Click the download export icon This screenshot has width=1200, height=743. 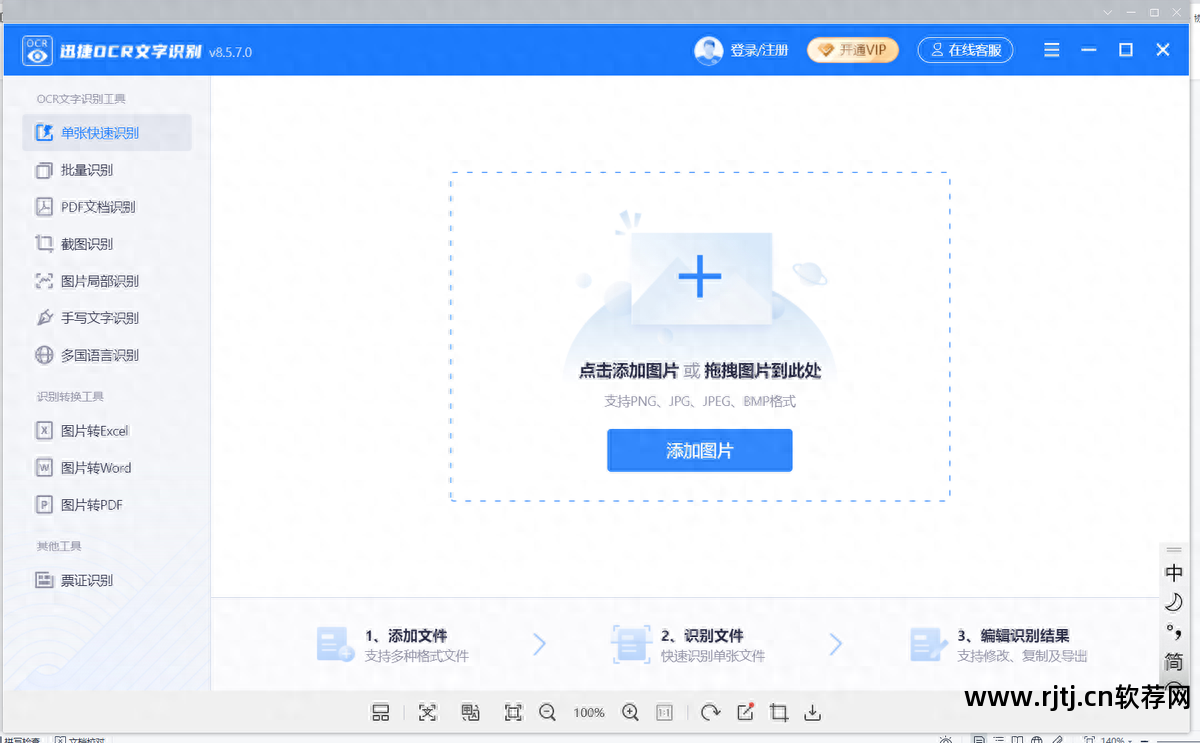point(813,712)
